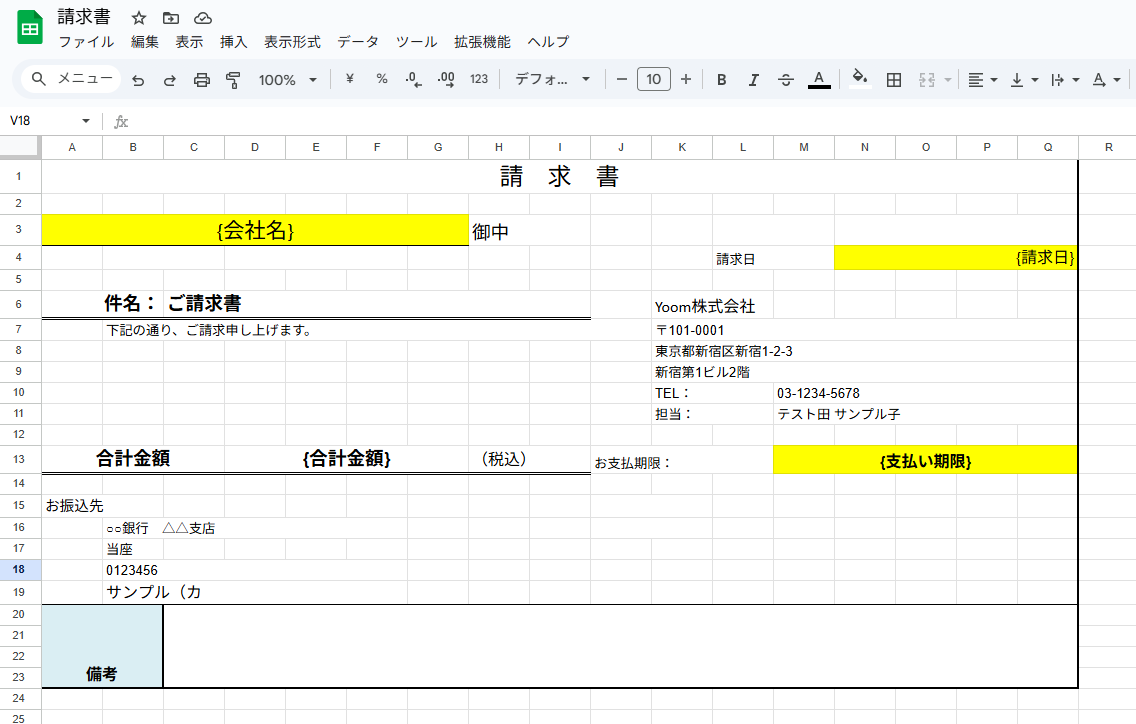Increase font size with plus button
Screen dimensions: 1136x724
click(x=685, y=79)
